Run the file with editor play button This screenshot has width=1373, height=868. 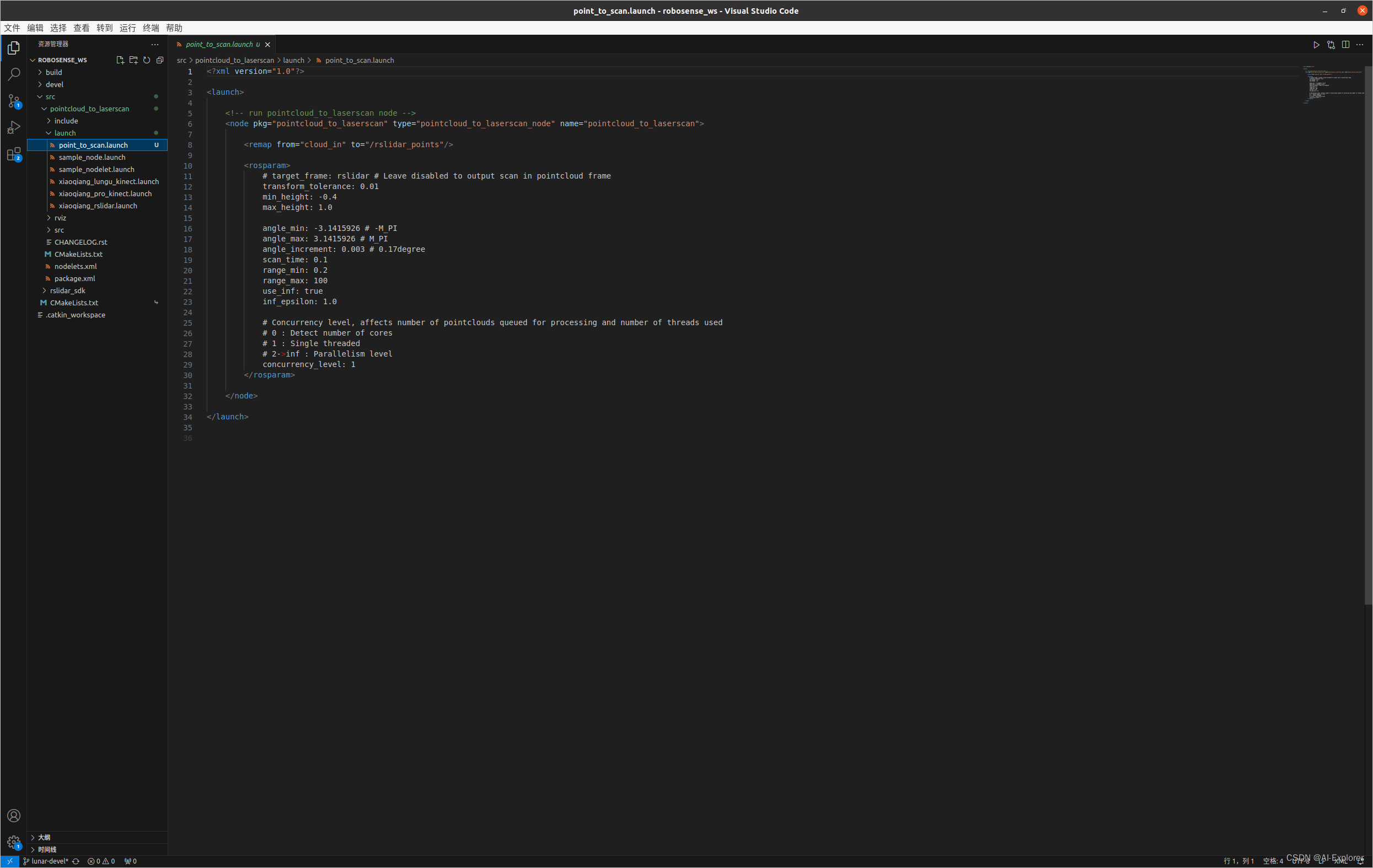click(1316, 45)
